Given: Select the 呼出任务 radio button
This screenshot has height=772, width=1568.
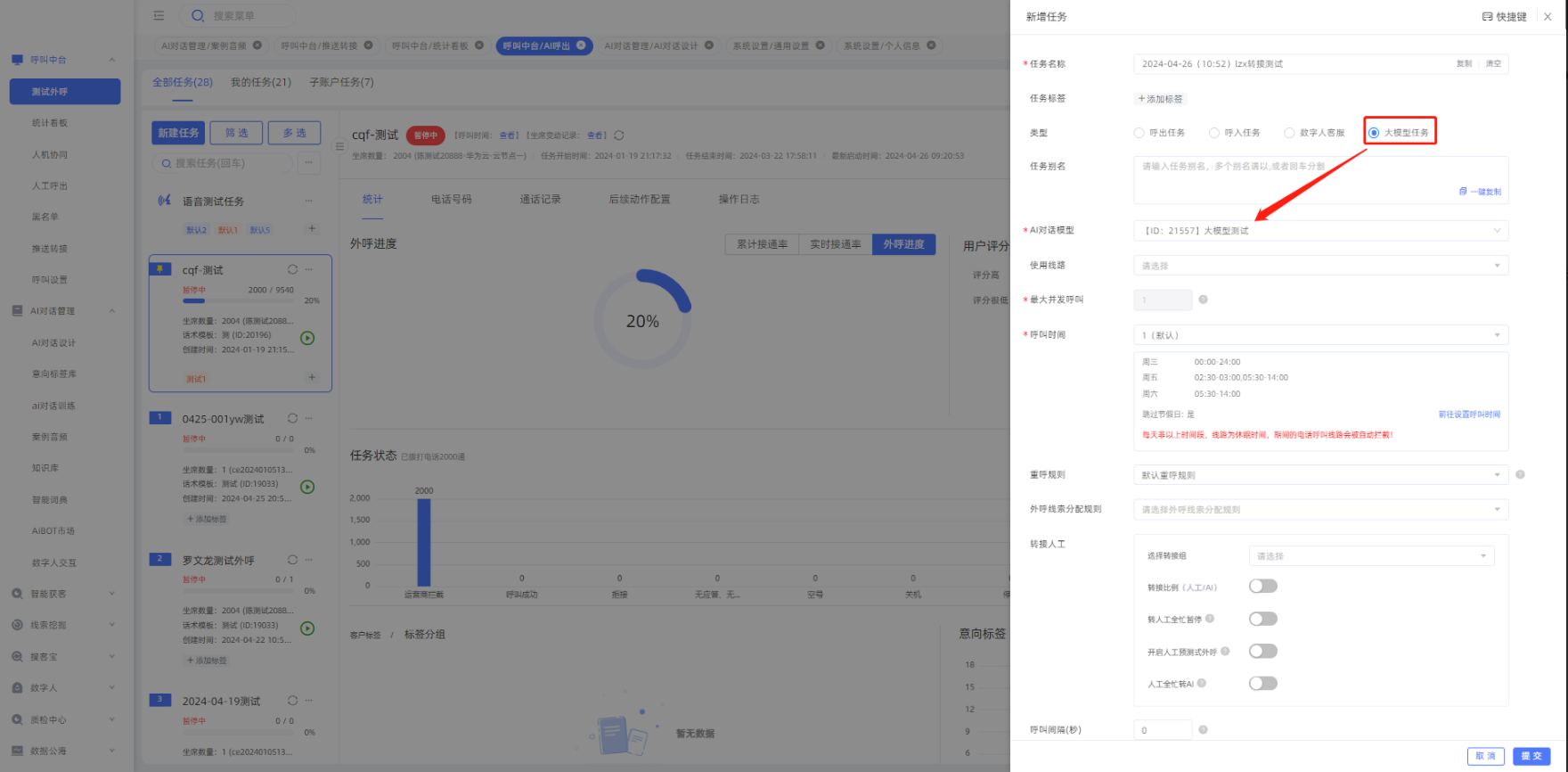Looking at the screenshot, I should (1139, 133).
